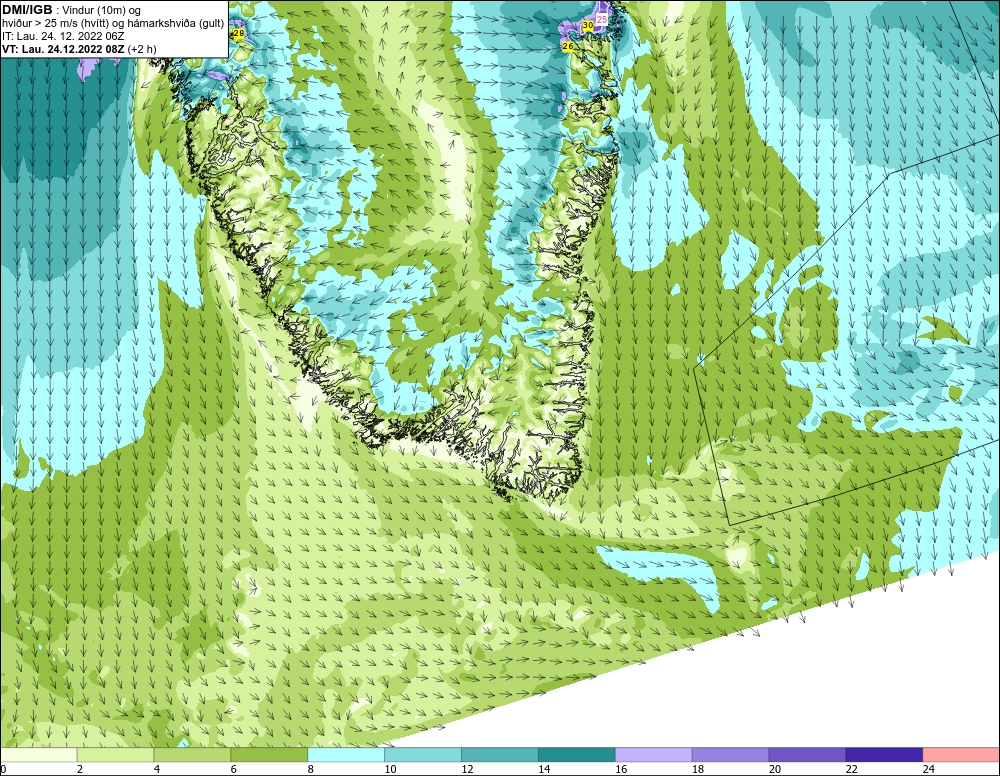The width and height of the screenshot is (1000, 776).
Task: Click the 0–2 m/s pale cream legend swatch
Action: 38,756
